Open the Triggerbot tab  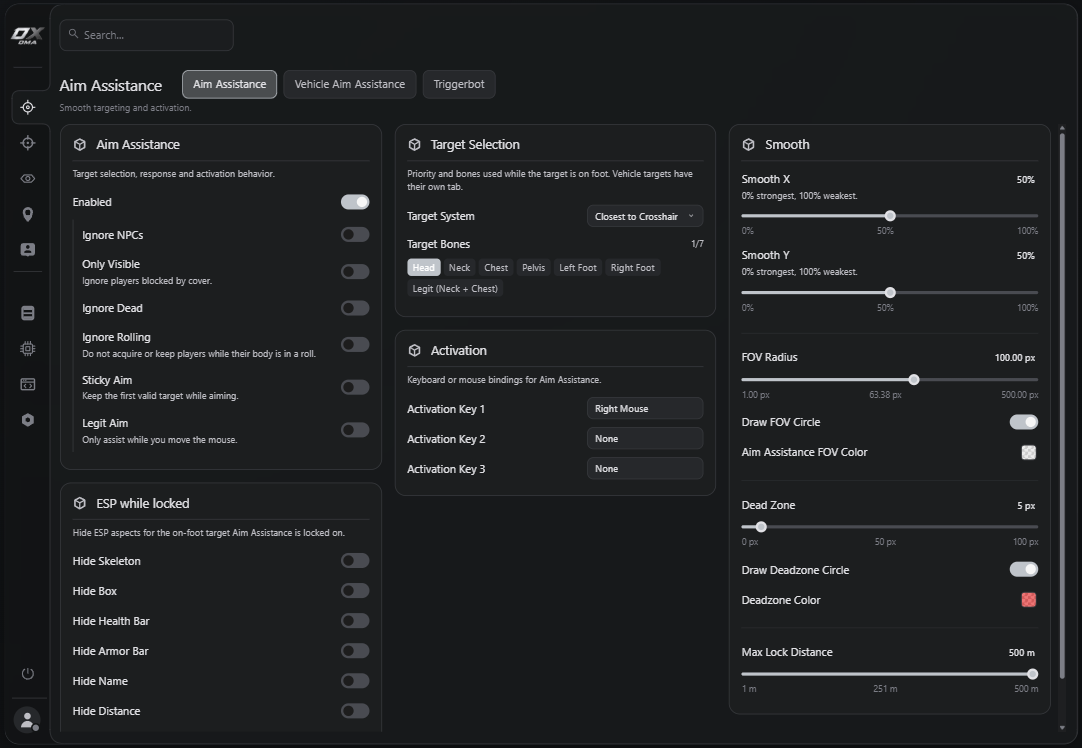pyautogui.click(x=459, y=84)
